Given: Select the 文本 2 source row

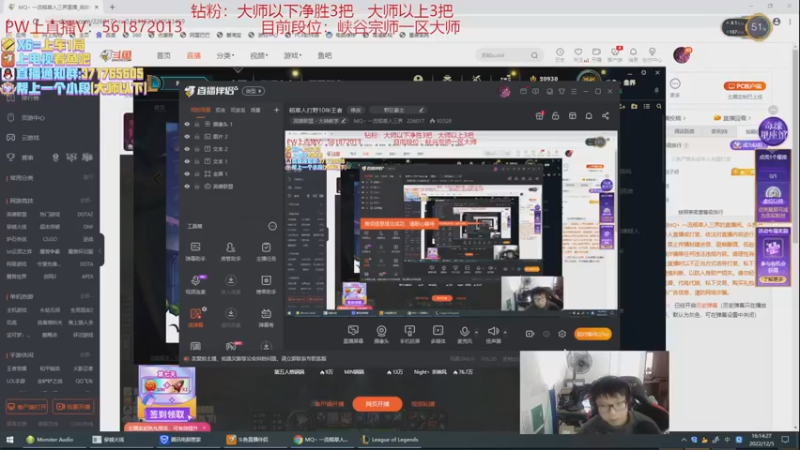Looking at the screenshot, I should click(232, 149).
